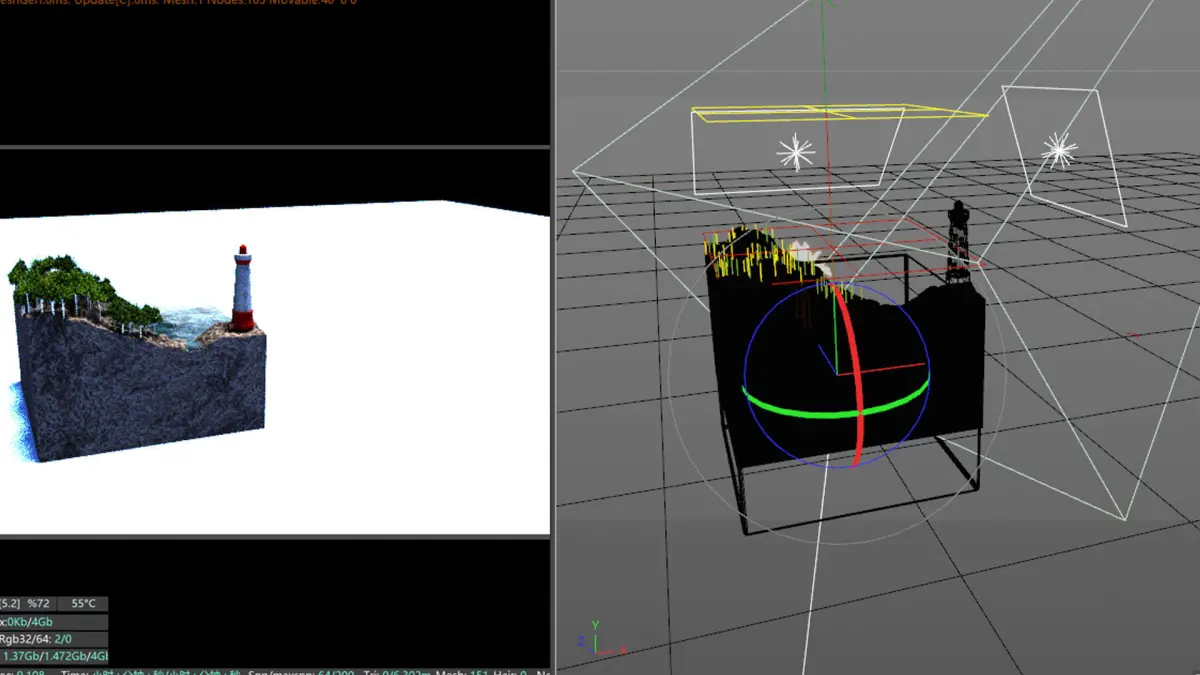The width and height of the screenshot is (1200, 675).
Task: Click the 1.37Gb/1.472Gb memory usage line
Action: point(54,657)
